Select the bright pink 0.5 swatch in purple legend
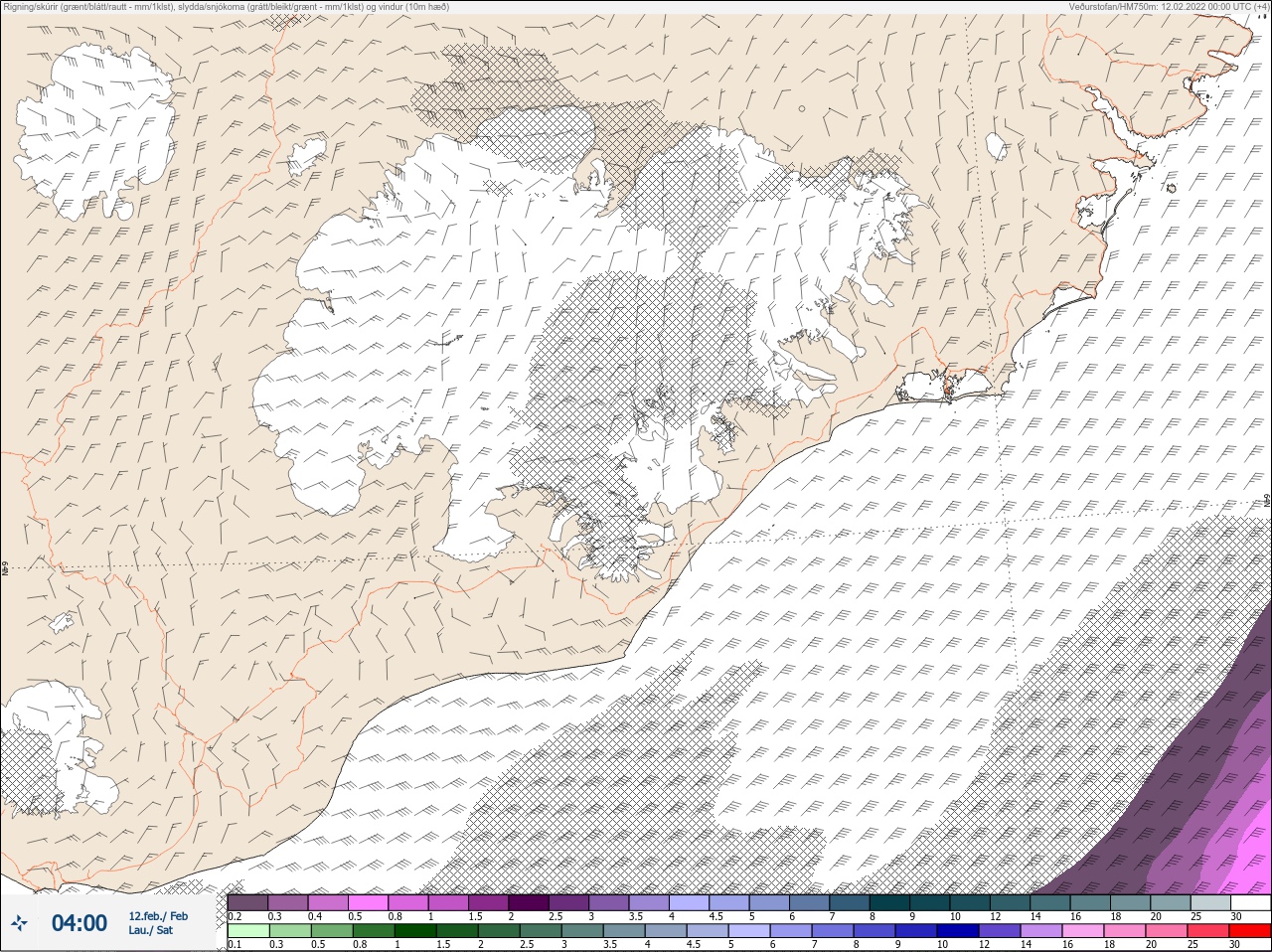The width and height of the screenshot is (1272, 952). pos(369,902)
